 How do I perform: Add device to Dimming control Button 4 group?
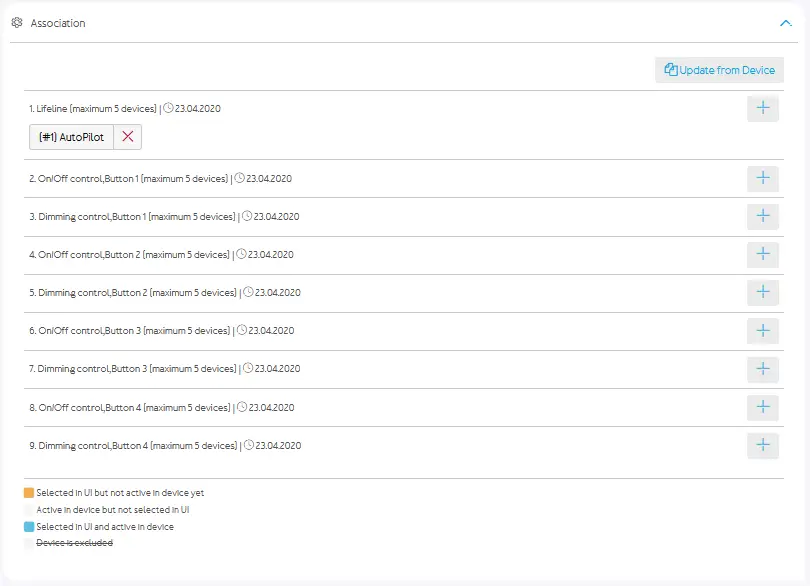(x=762, y=445)
